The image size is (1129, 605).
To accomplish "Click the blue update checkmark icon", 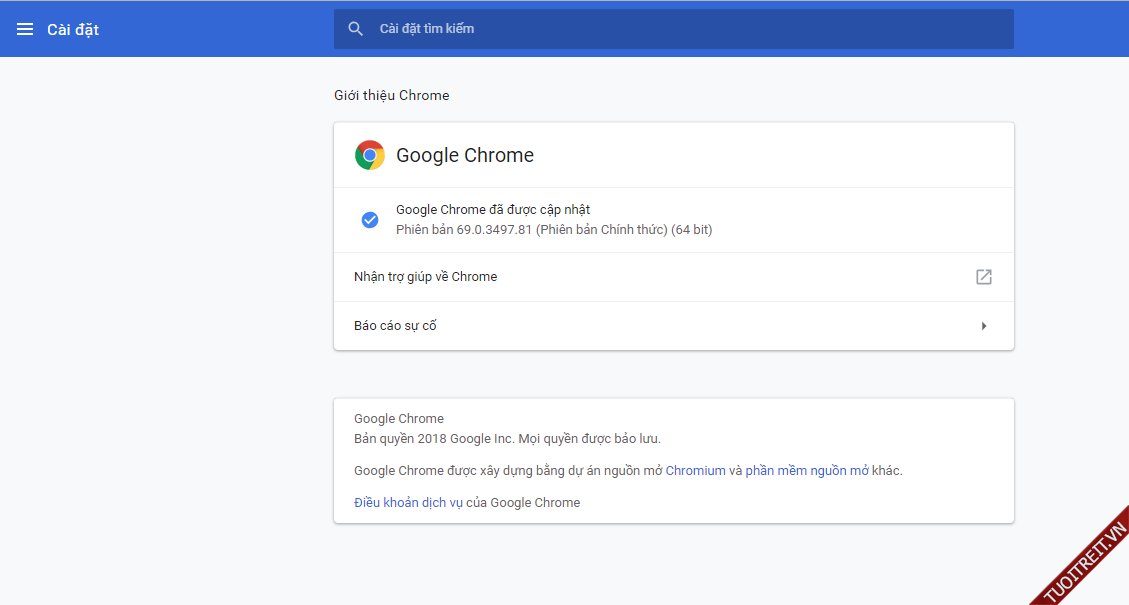I will coord(370,220).
